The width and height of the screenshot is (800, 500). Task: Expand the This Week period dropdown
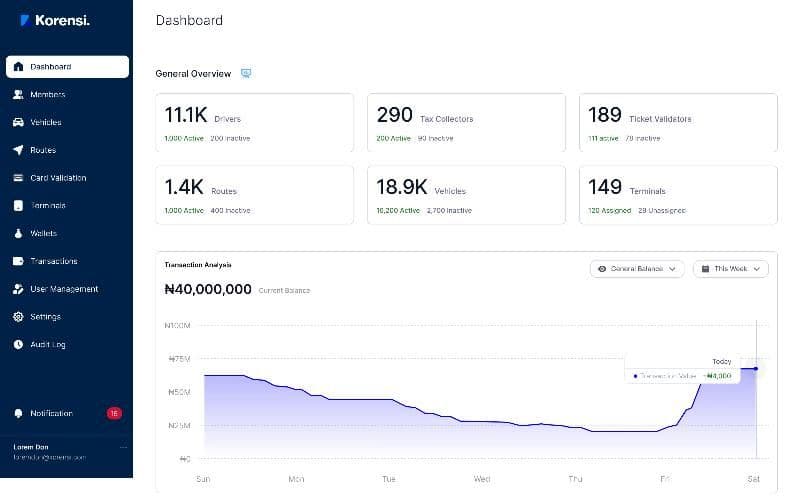click(731, 269)
